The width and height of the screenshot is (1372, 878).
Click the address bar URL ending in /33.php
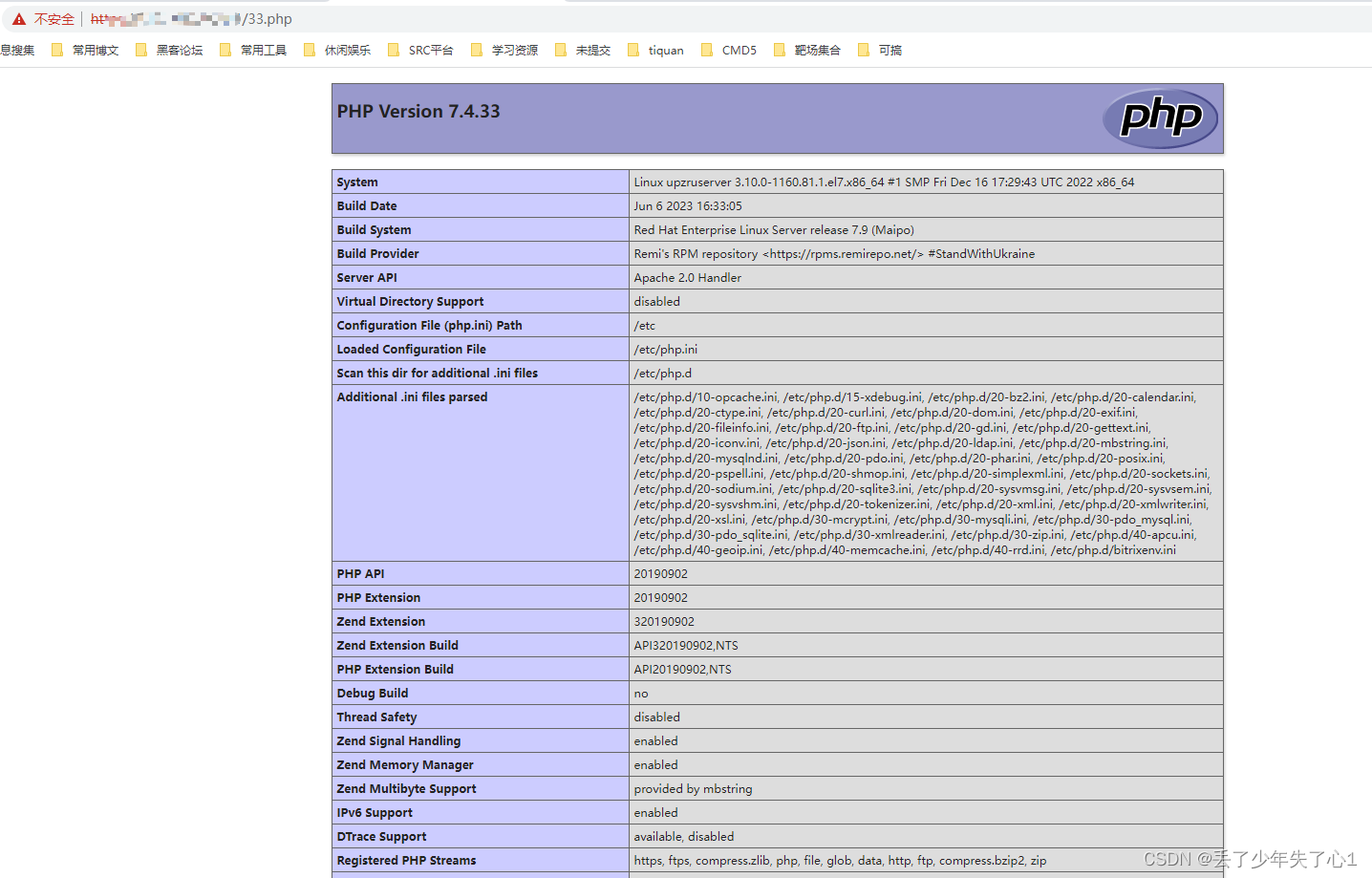[x=191, y=19]
